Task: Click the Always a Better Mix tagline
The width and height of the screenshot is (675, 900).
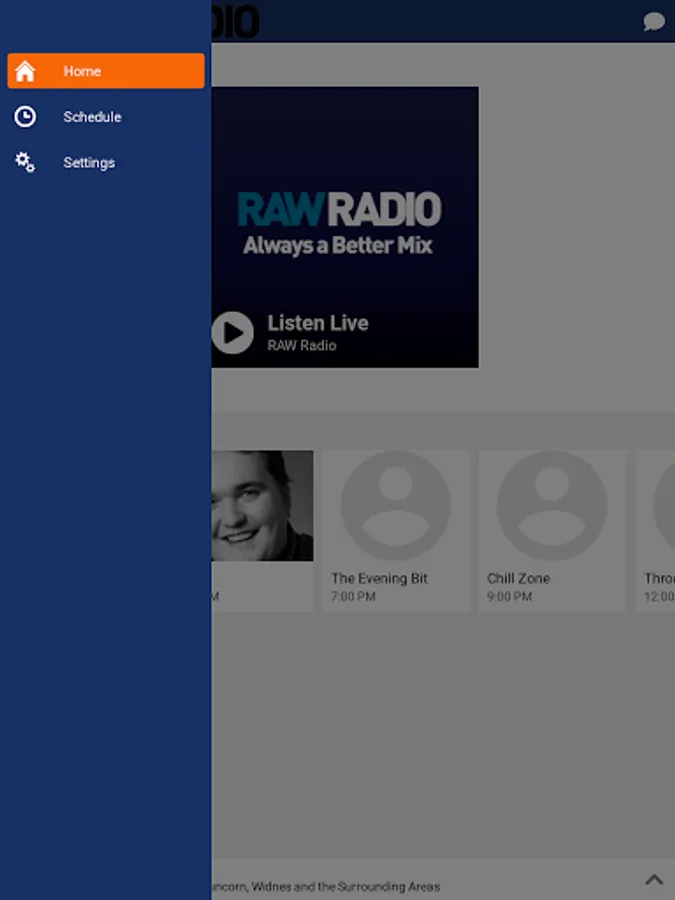Action: pos(338,246)
